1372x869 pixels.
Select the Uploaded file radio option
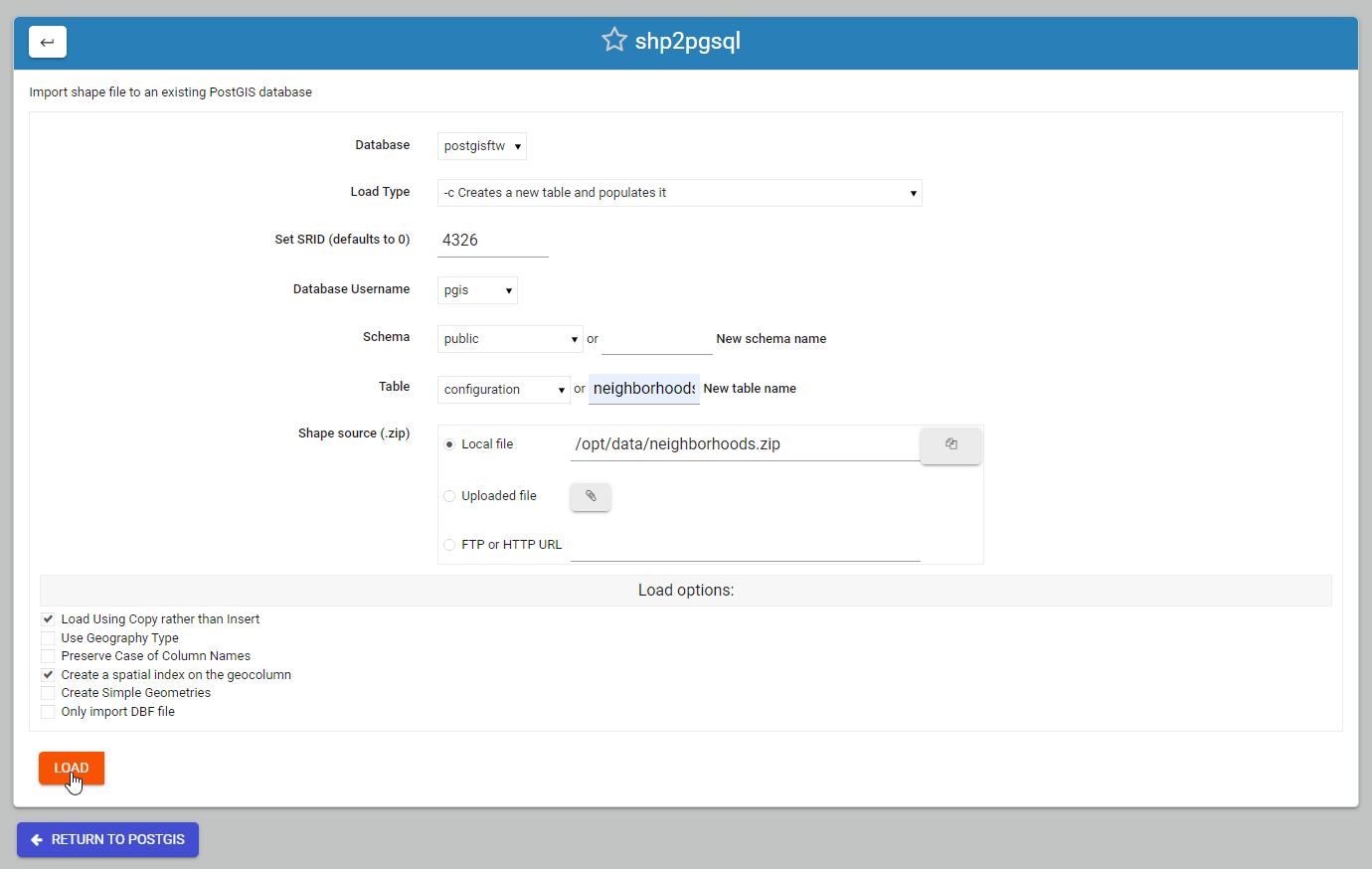click(x=449, y=496)
